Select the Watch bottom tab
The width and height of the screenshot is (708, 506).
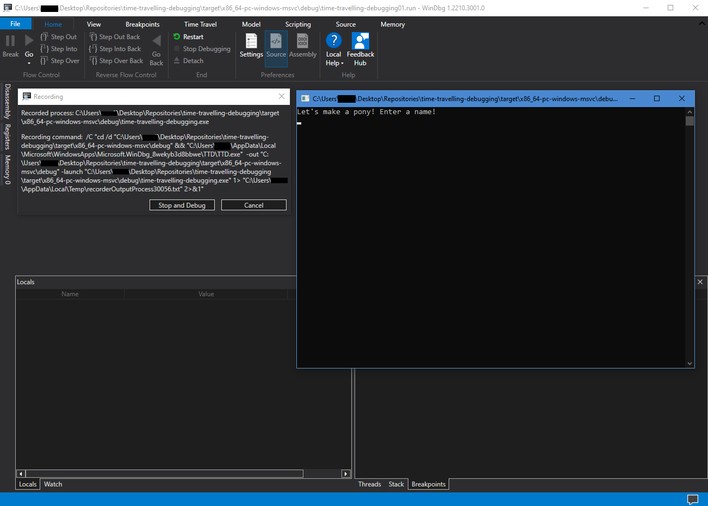pos(53,484)
